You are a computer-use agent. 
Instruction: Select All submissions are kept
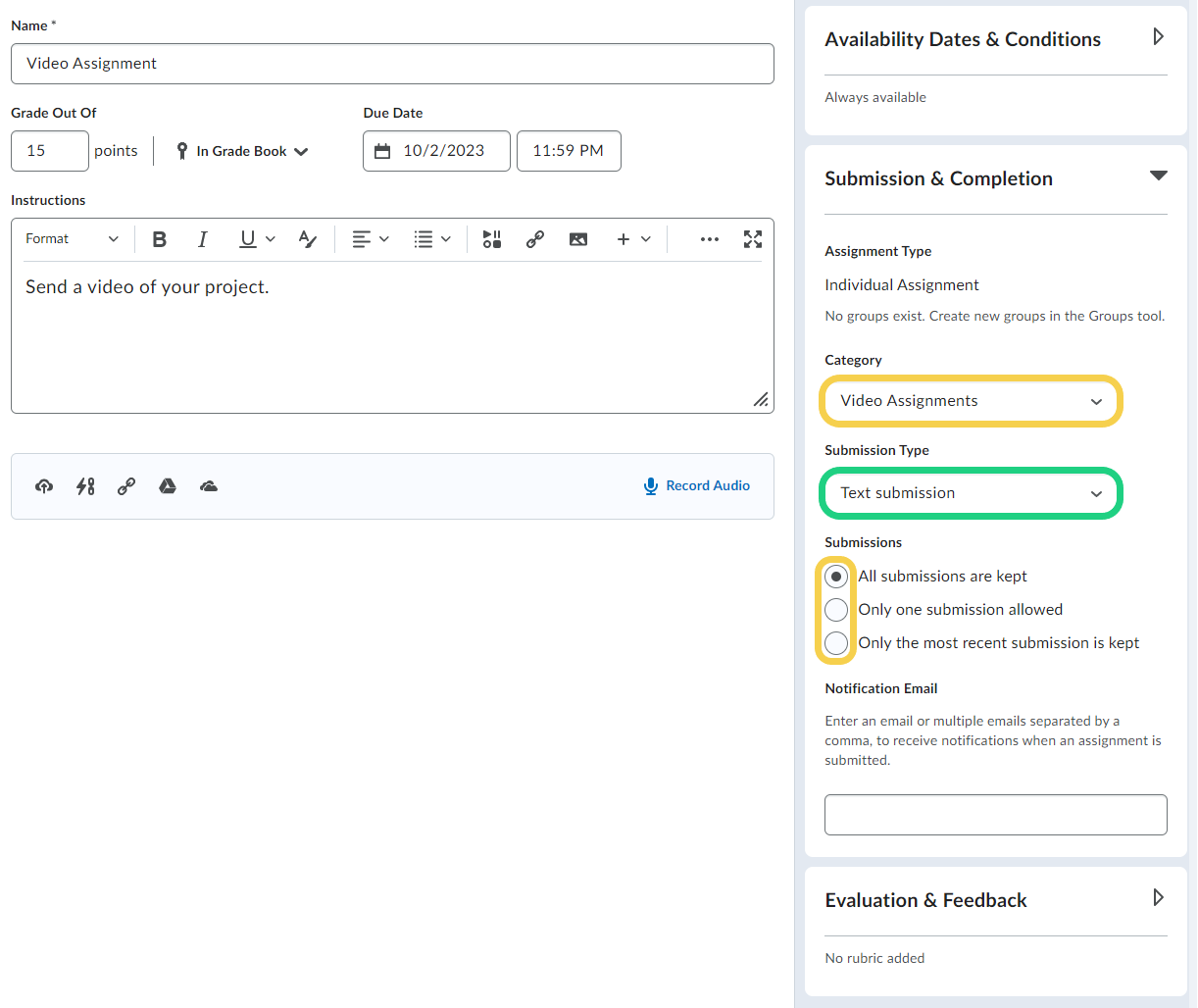click(836, 577)
